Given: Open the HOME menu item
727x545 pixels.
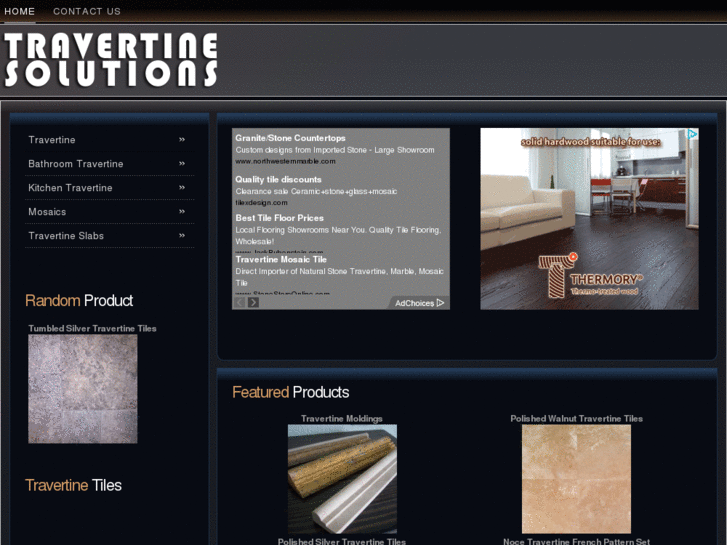Looking at the screenshot, I should [x=19, y=12].
